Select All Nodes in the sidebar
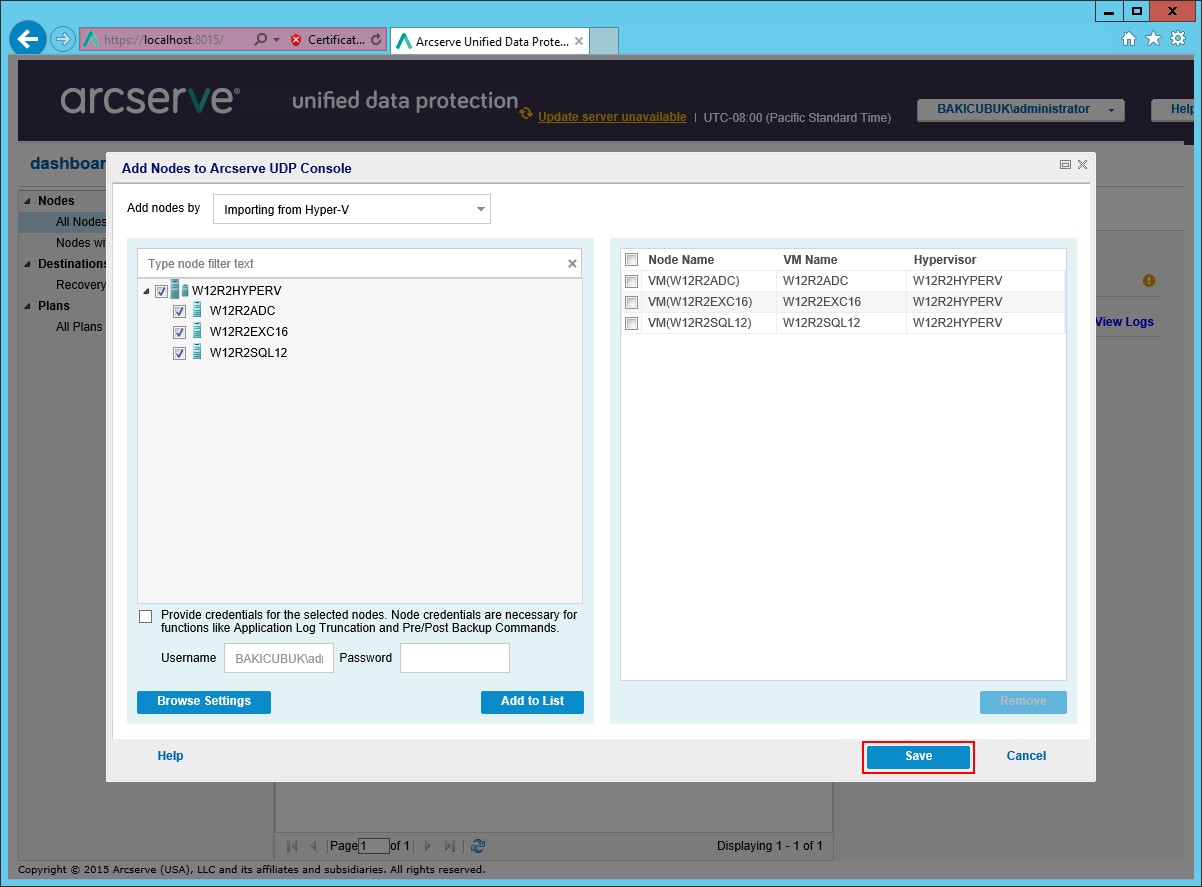The width and height of the screenshot is (1202, 887). pyautogui.click(x=81, y=222)
